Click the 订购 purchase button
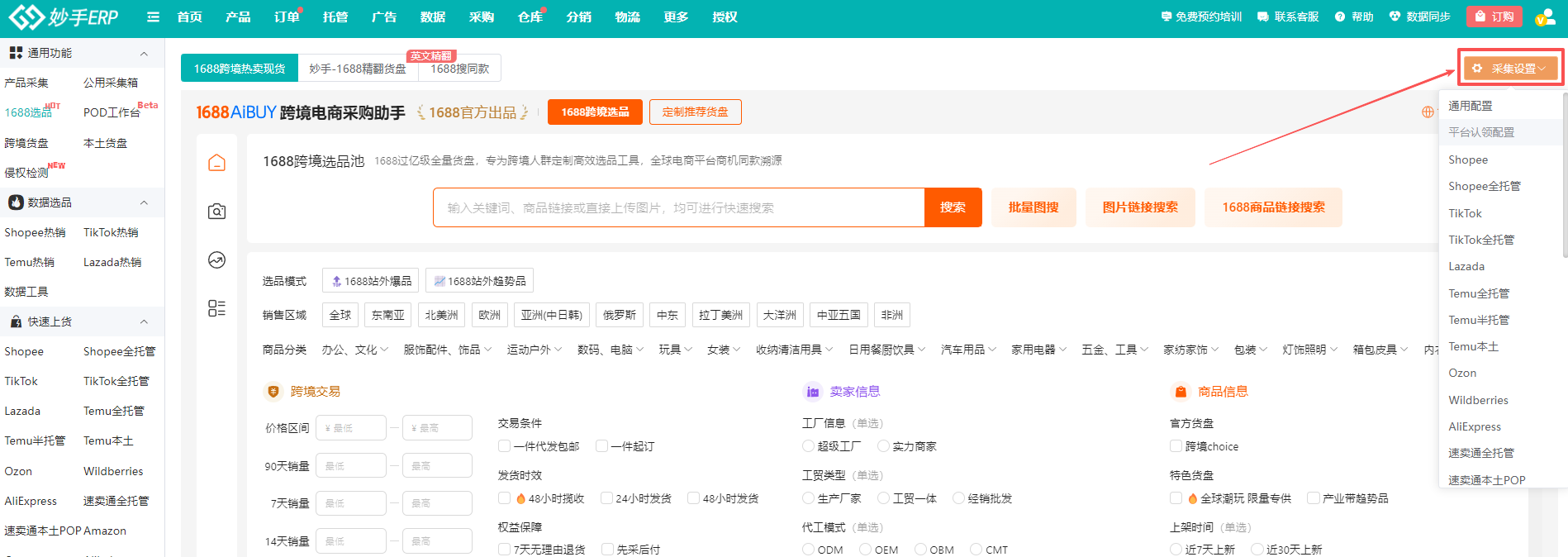Image resolution: width=1568 pixels, height=557 pixels. pyautogui.click(x=1494, y=17)
